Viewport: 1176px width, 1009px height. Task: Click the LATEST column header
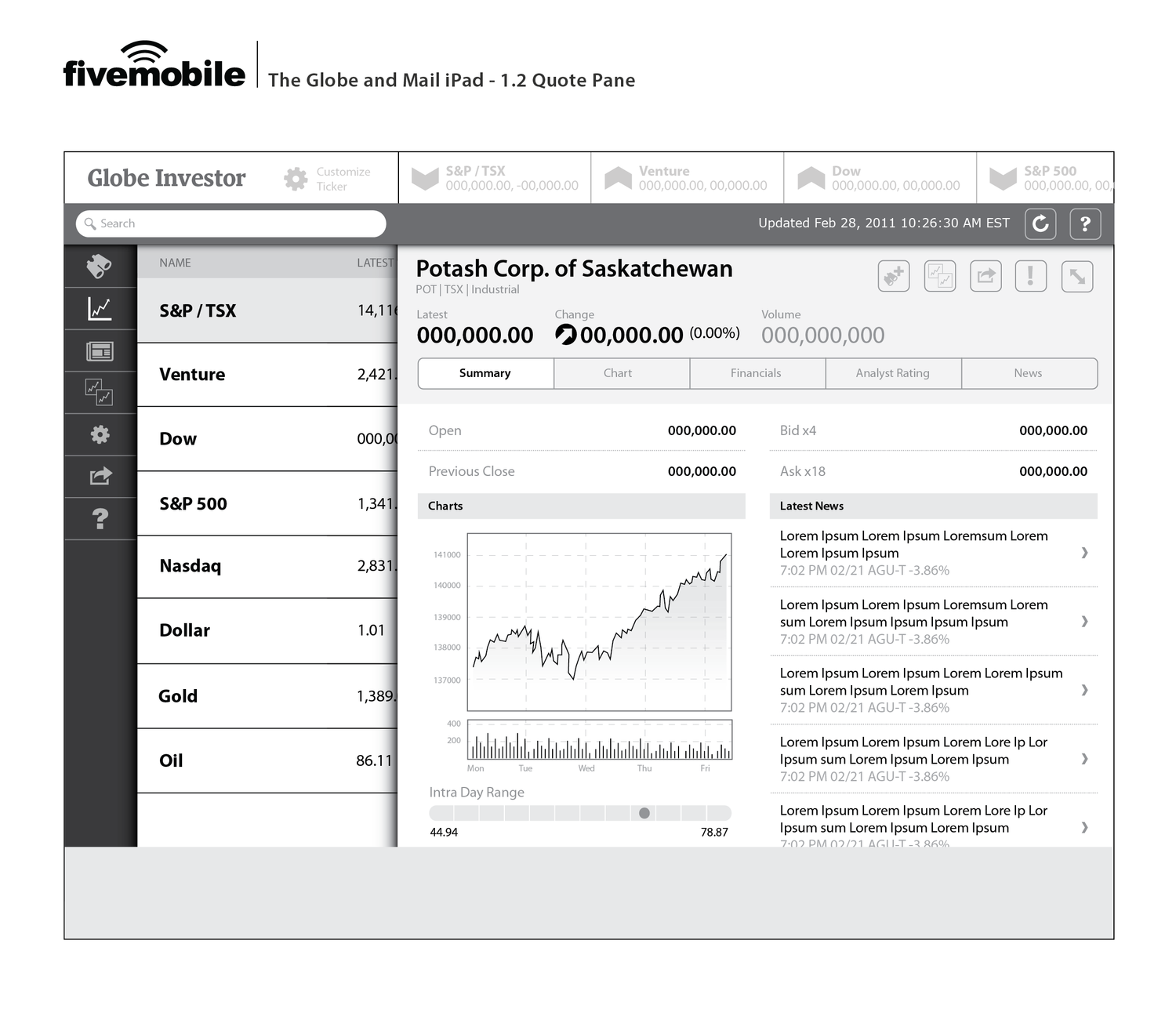pos(376,263)
